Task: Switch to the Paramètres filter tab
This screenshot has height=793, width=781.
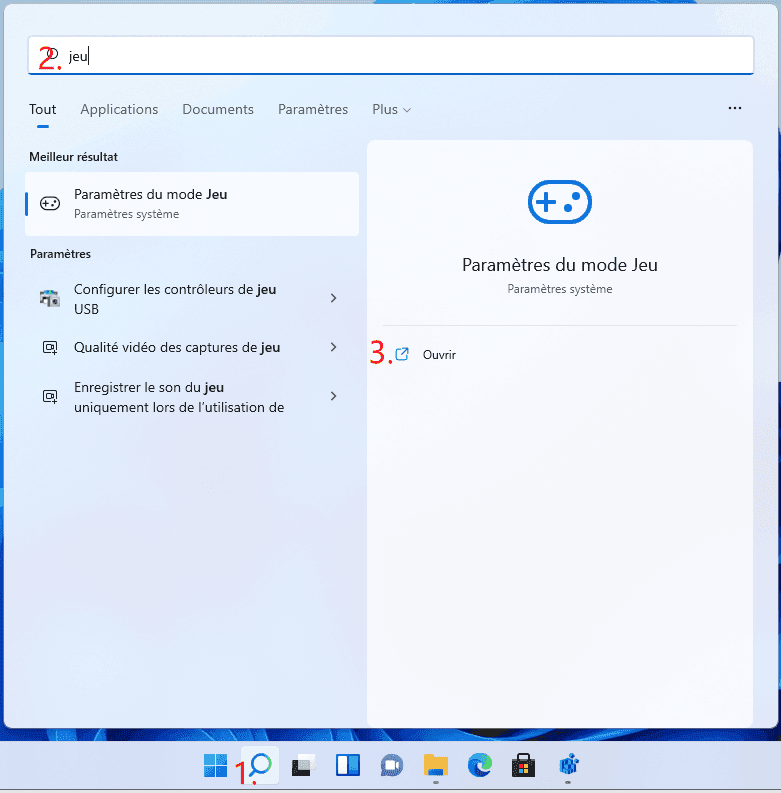Action: tap(313, 109)
